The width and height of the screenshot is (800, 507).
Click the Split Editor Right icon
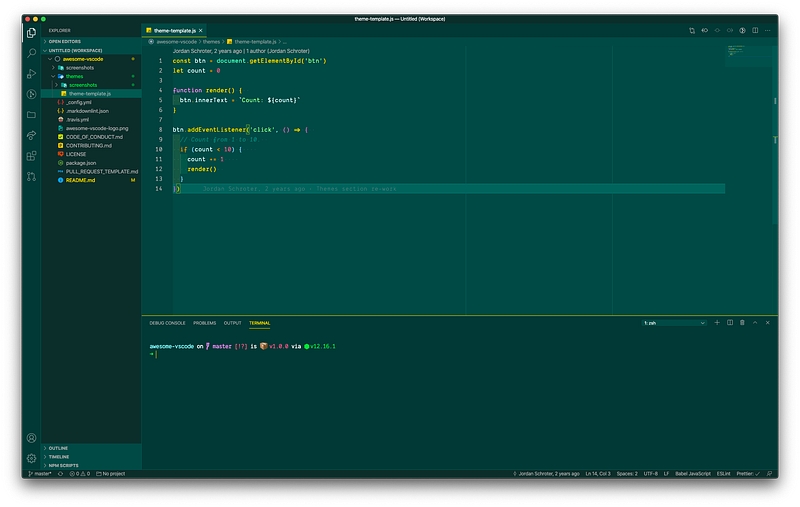pyautogui.click(x=755, y=30)
